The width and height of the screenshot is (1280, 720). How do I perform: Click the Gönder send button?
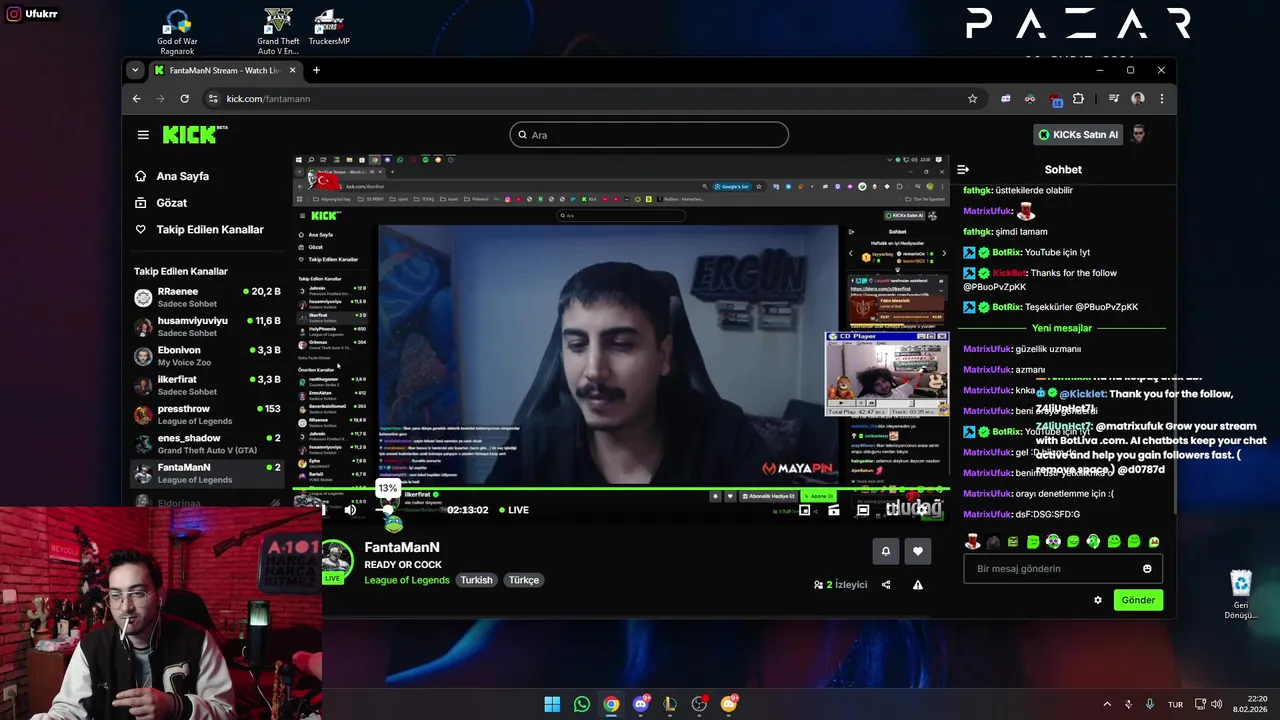pyautogui.click(x=1138, y=600)
